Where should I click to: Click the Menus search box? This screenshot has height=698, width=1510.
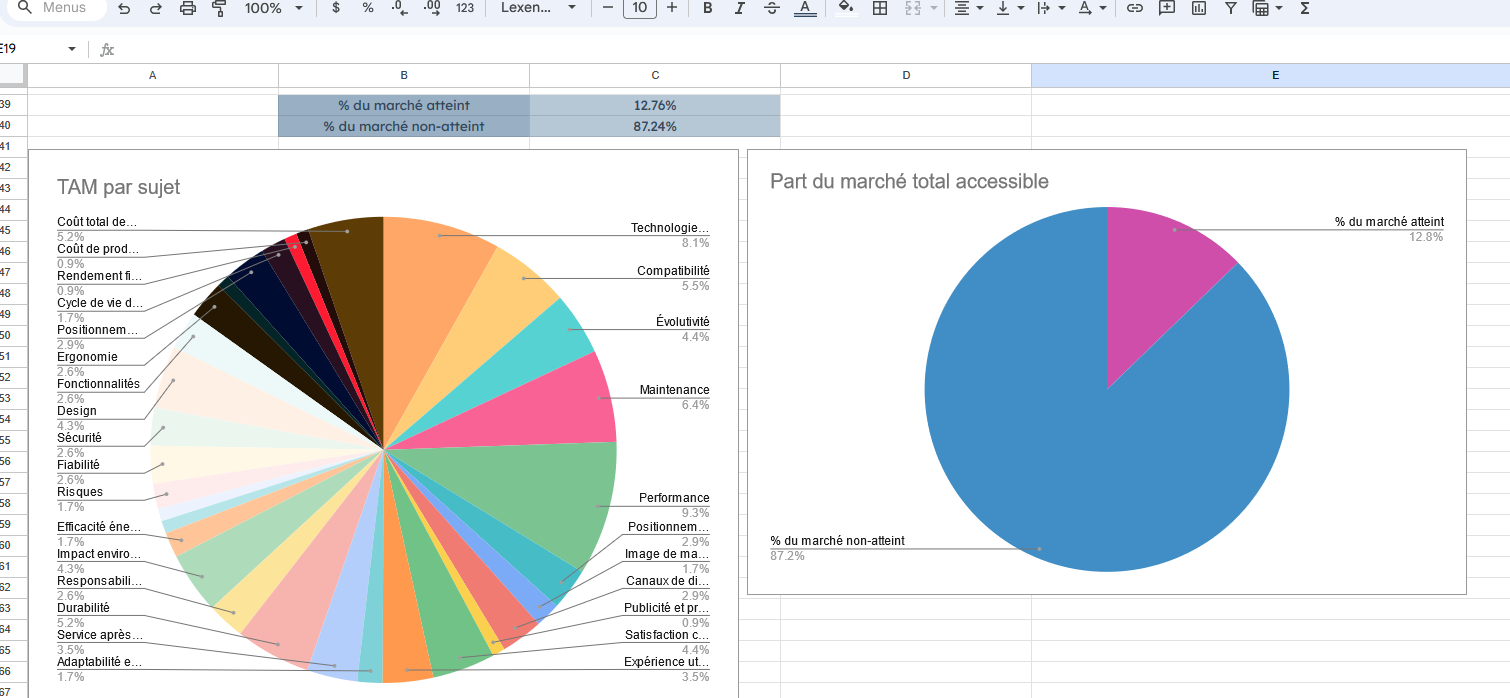click(x=58, y=8)
